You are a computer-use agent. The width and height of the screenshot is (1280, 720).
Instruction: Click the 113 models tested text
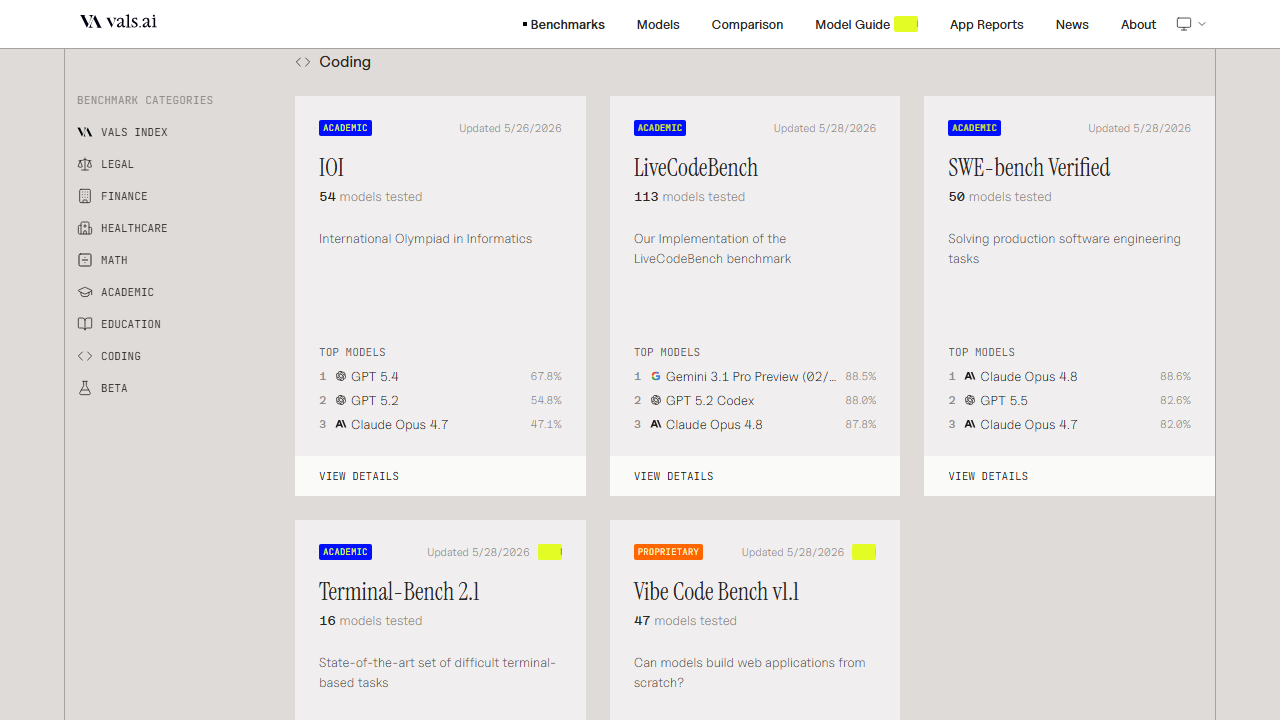pyautogui.click(x=689, y=197)
